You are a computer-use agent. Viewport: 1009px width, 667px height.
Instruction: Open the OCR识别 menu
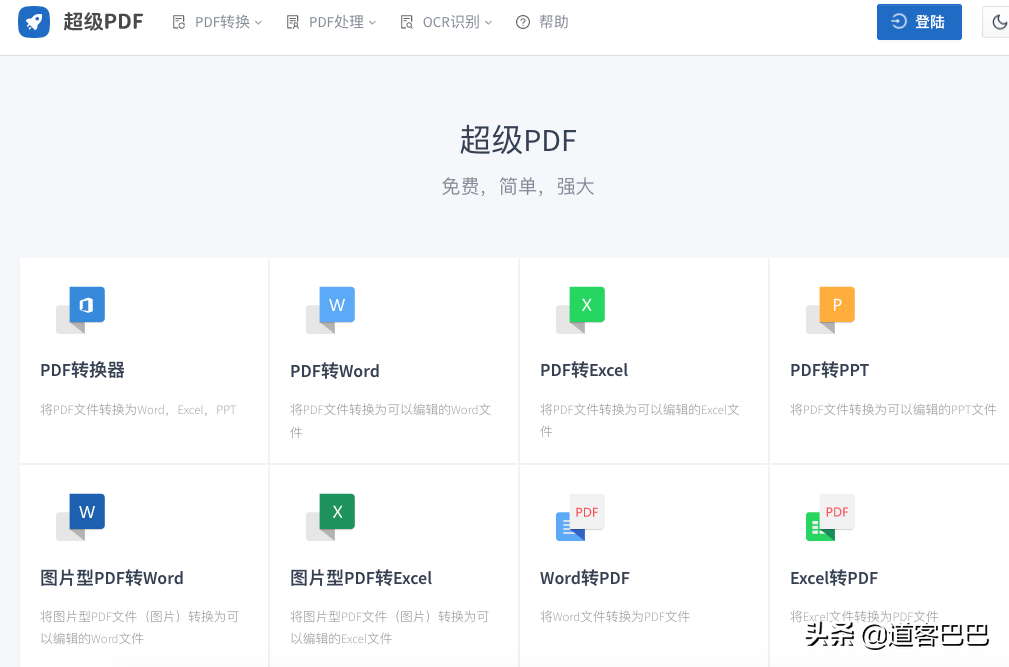click(446, 23)
